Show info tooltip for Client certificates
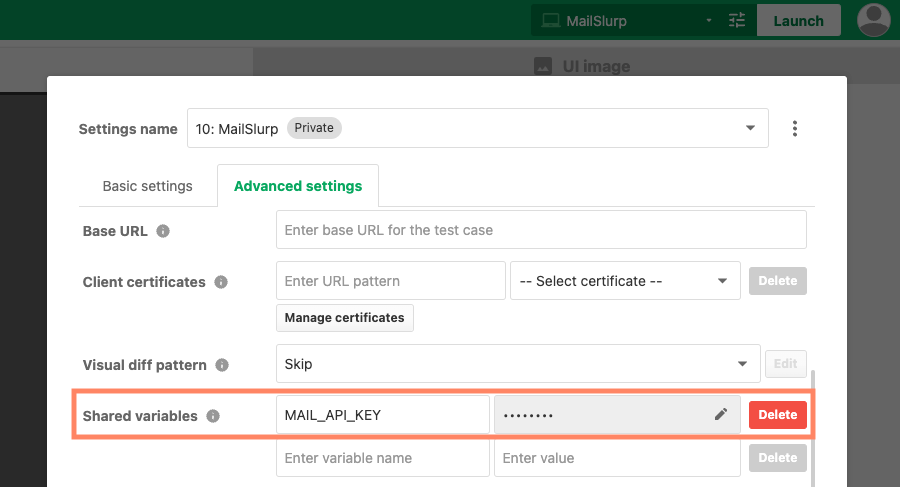Viewport: 900px width, 487px height. [x=221, y=282]
